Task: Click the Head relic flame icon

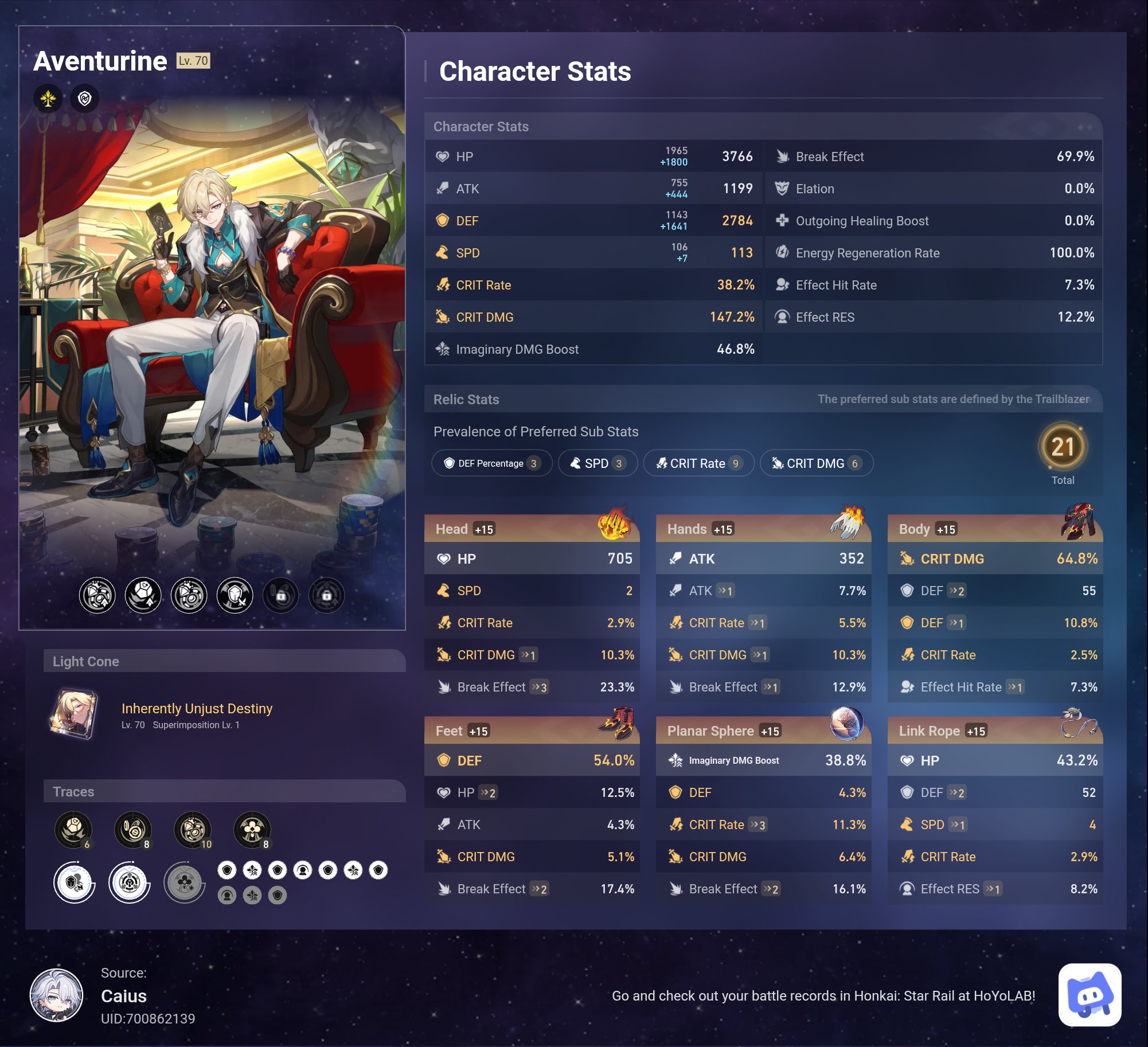Action: pyautogui.click(x=615, y=523)
